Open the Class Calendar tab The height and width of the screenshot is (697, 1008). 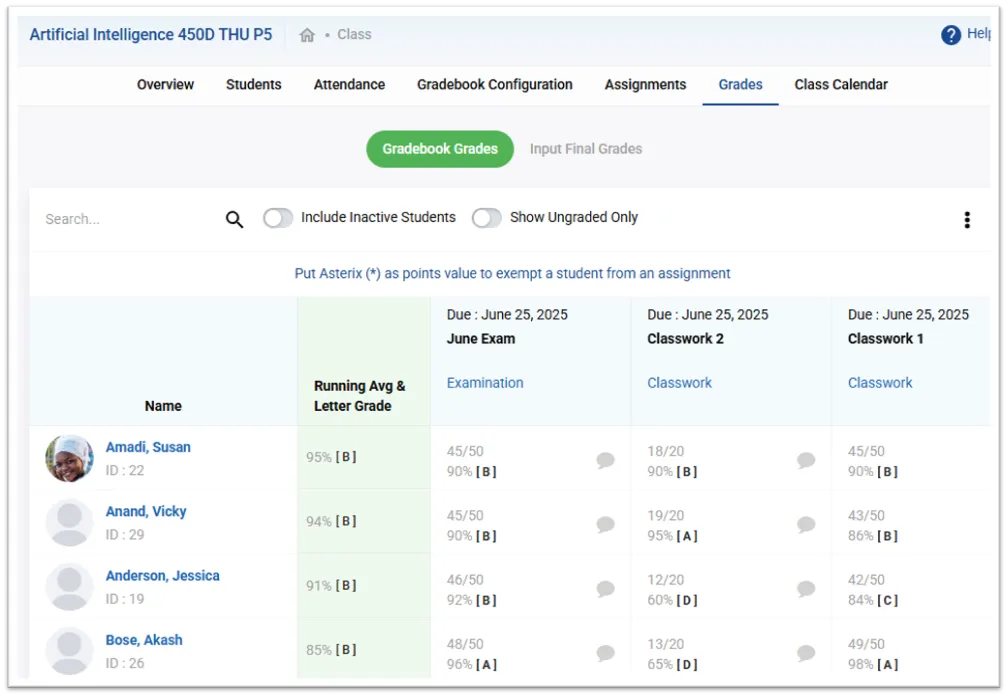point(841,85)
